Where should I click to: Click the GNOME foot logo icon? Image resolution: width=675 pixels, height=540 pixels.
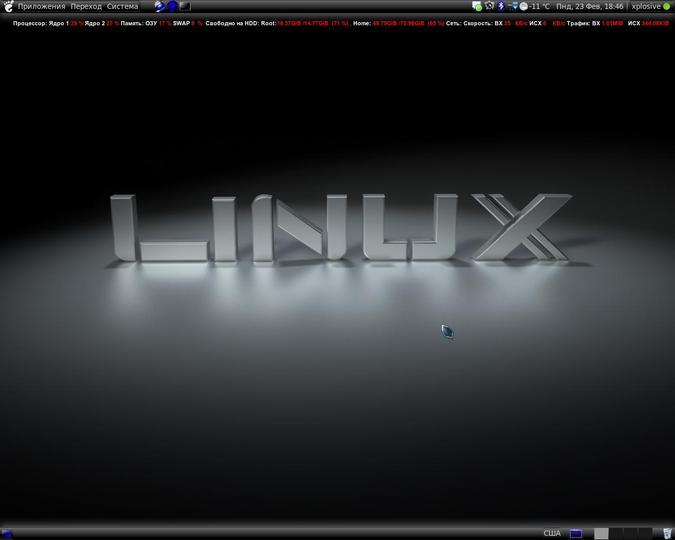[8, 6]
